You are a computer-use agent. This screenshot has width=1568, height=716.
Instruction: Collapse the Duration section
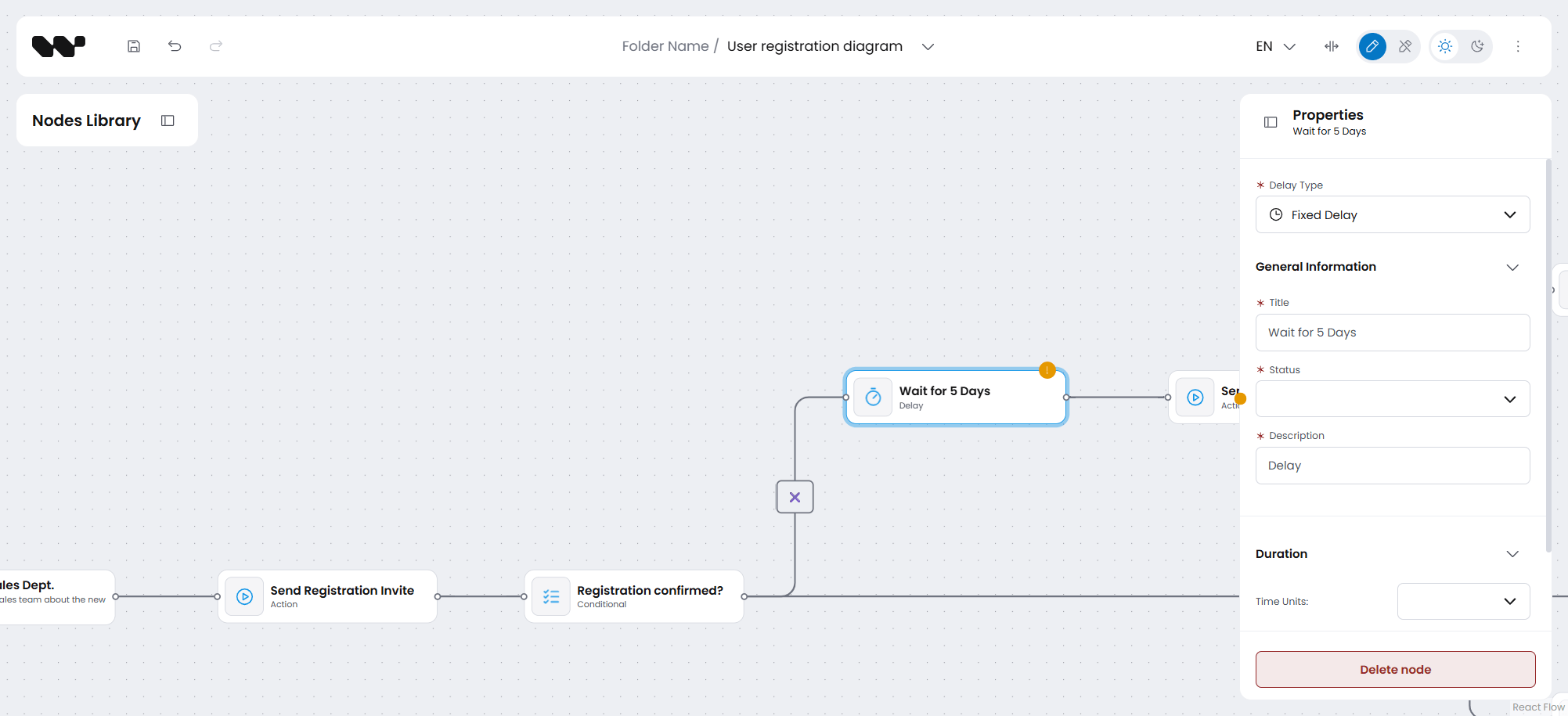1512,554
